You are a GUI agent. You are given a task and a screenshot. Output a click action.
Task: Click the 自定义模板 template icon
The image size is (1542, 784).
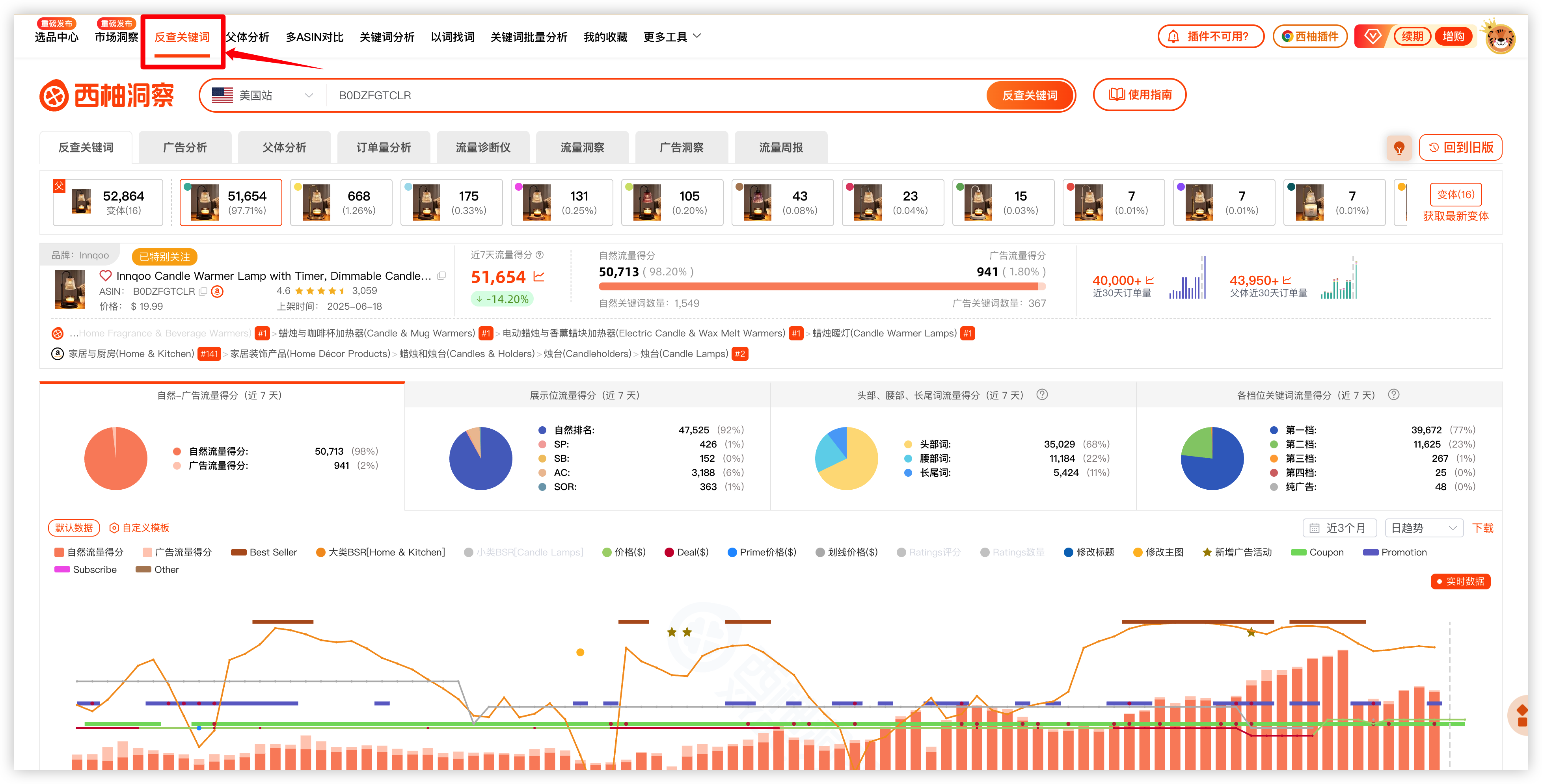click(x=114, y=528)
